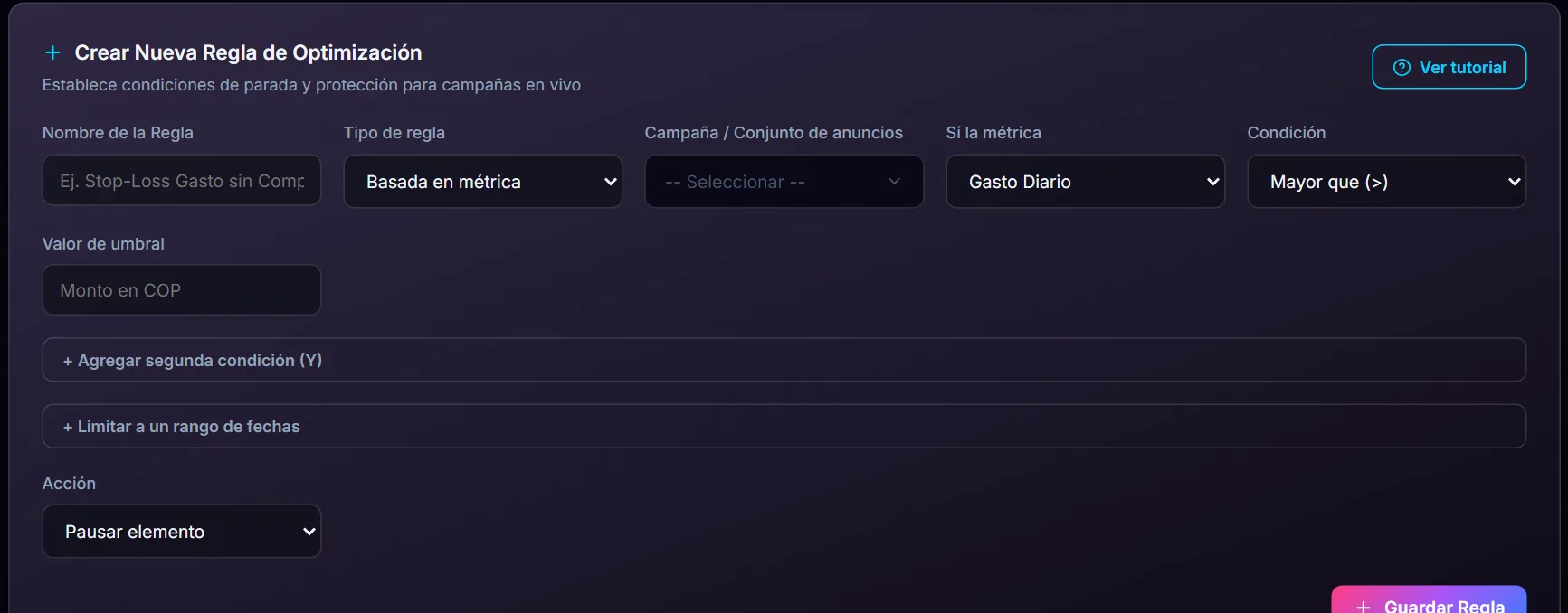Click the plus icon beside Crear Nueva Regla
Image resolution: width=1568 pixels, height=613 pixels.
click(52, 52)
